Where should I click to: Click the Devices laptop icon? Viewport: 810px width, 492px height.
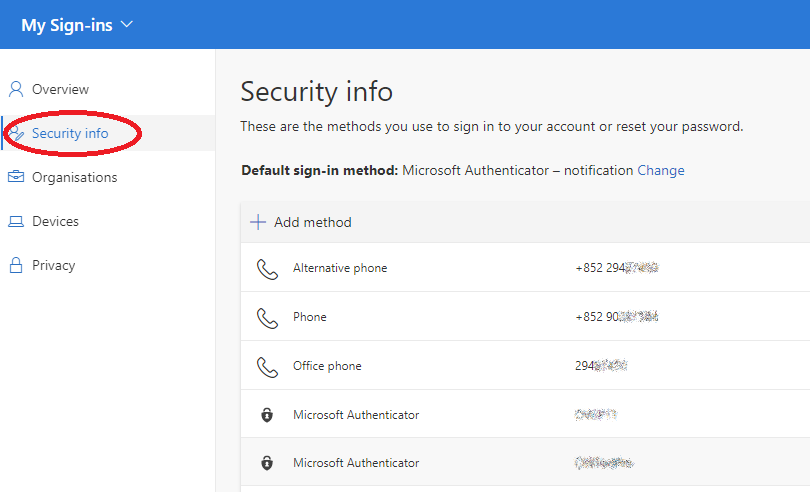16,222
